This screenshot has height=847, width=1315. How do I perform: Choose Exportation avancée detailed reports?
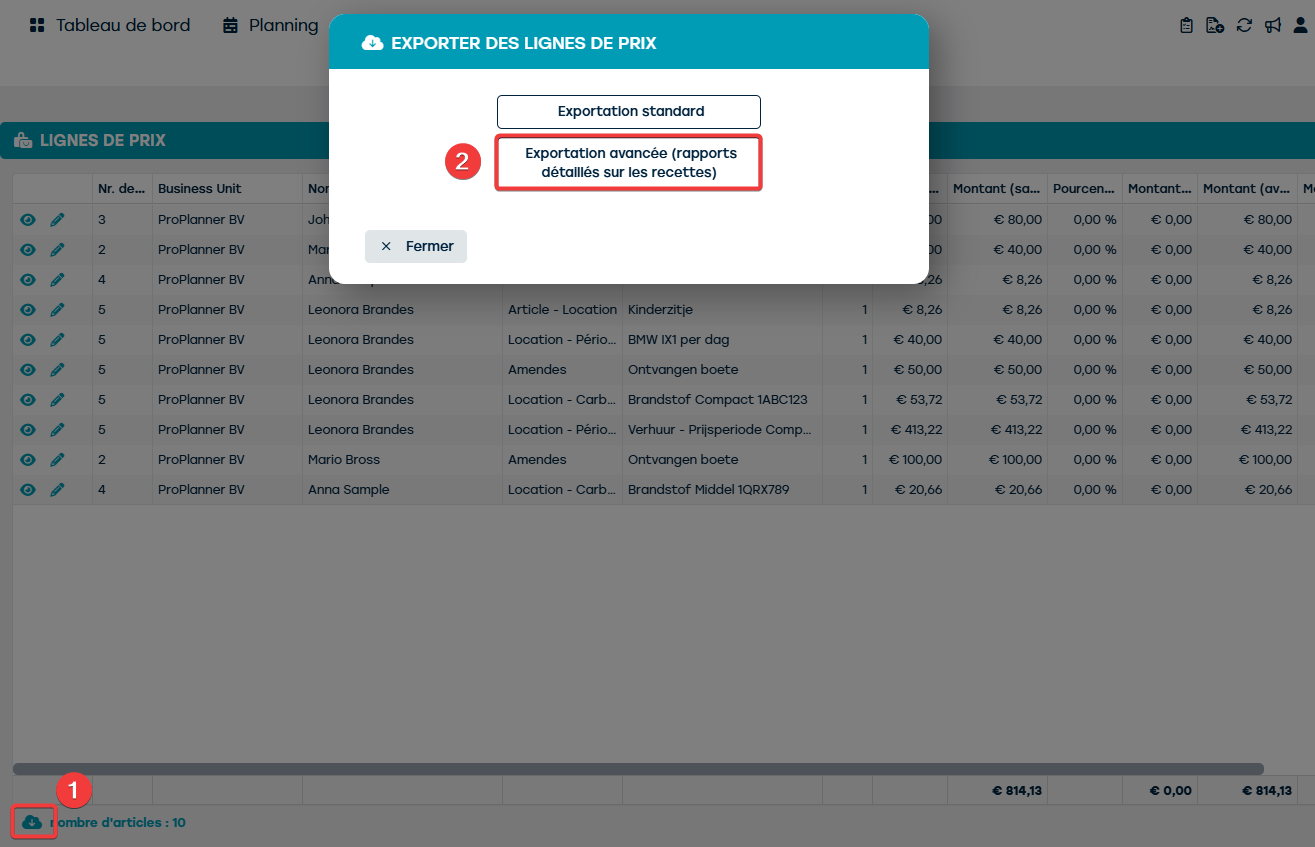pos(629,163)
